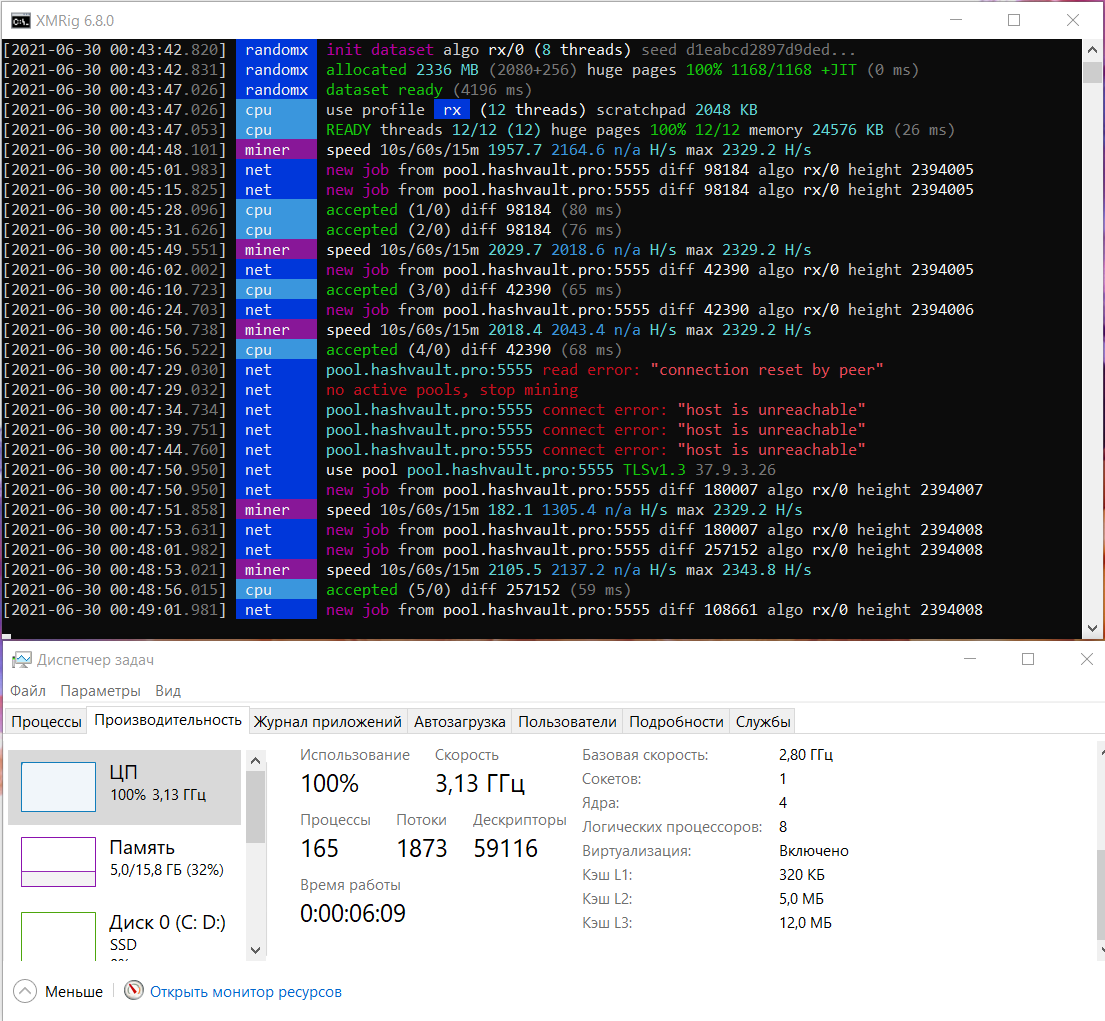Open the Файл menu
Viewport: 1105px width, 1021px height.
tap(28, 691)
